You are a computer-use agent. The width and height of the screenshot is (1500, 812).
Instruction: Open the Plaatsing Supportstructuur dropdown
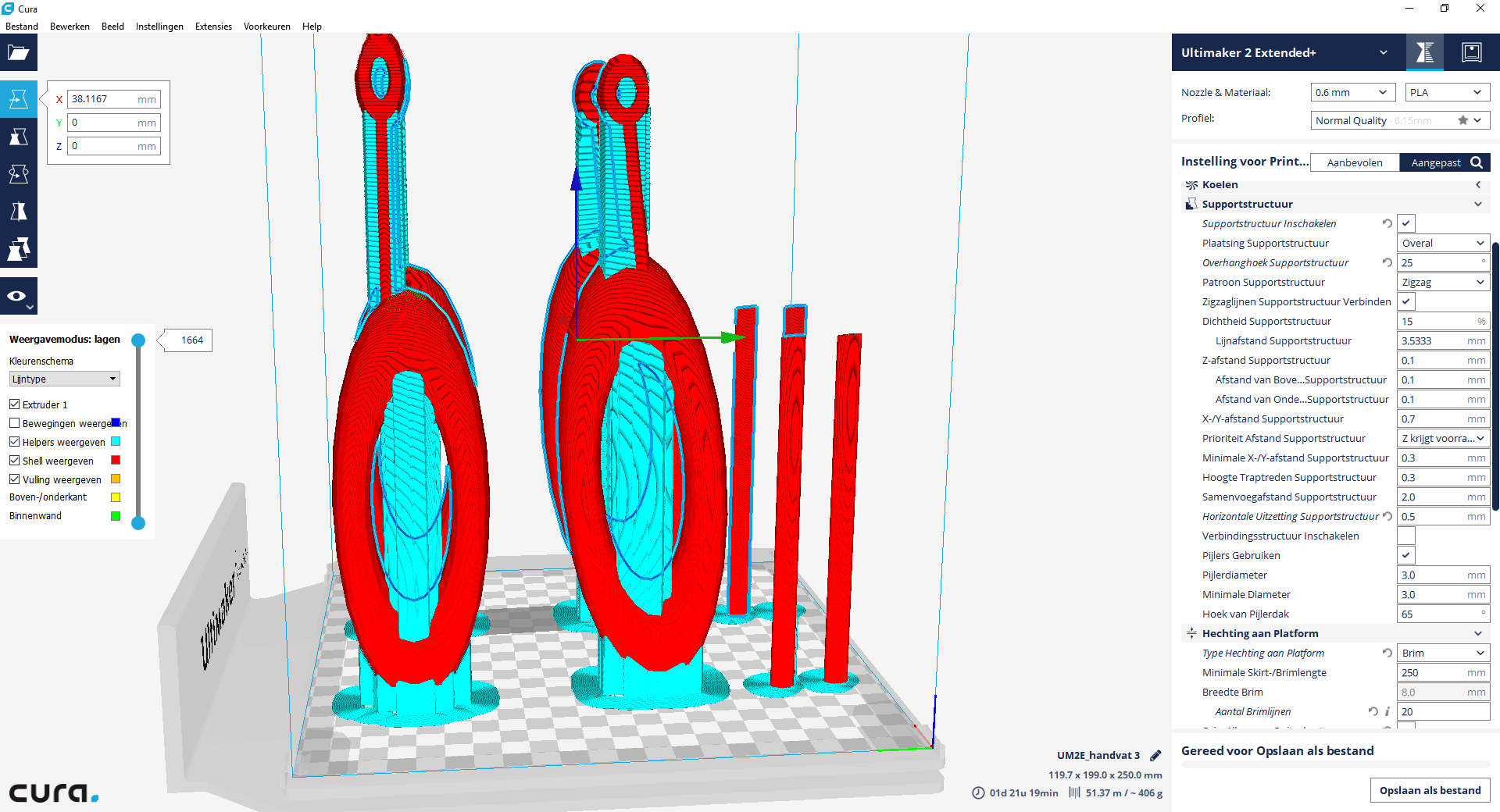click(x=1444, y=243)
